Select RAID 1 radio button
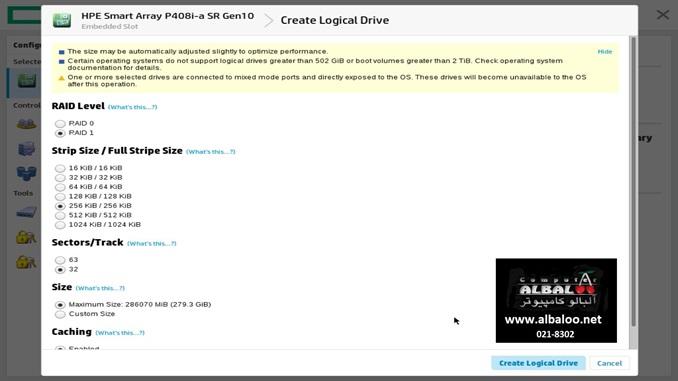 [x=60, y=133]
